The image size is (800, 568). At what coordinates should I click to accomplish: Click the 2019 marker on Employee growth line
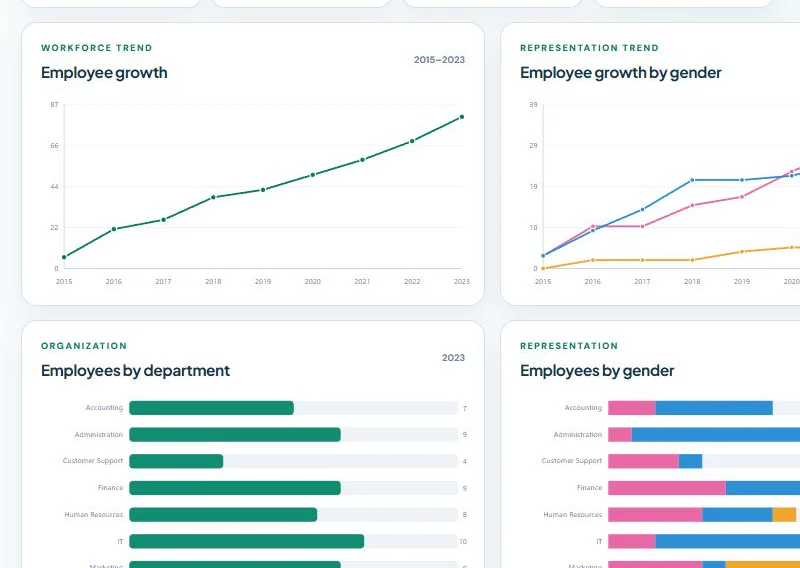pos(263,190)
